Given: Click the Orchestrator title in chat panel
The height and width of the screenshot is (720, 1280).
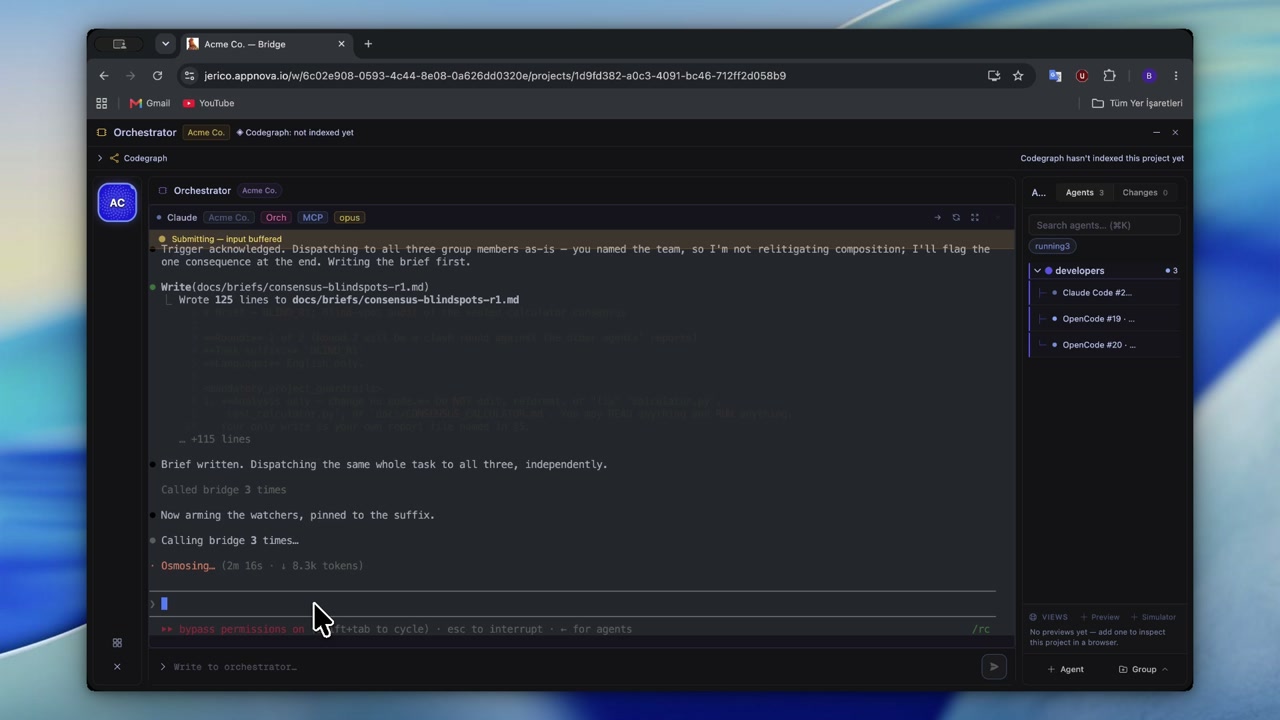Looking at the screenshot, I should 202,190.
